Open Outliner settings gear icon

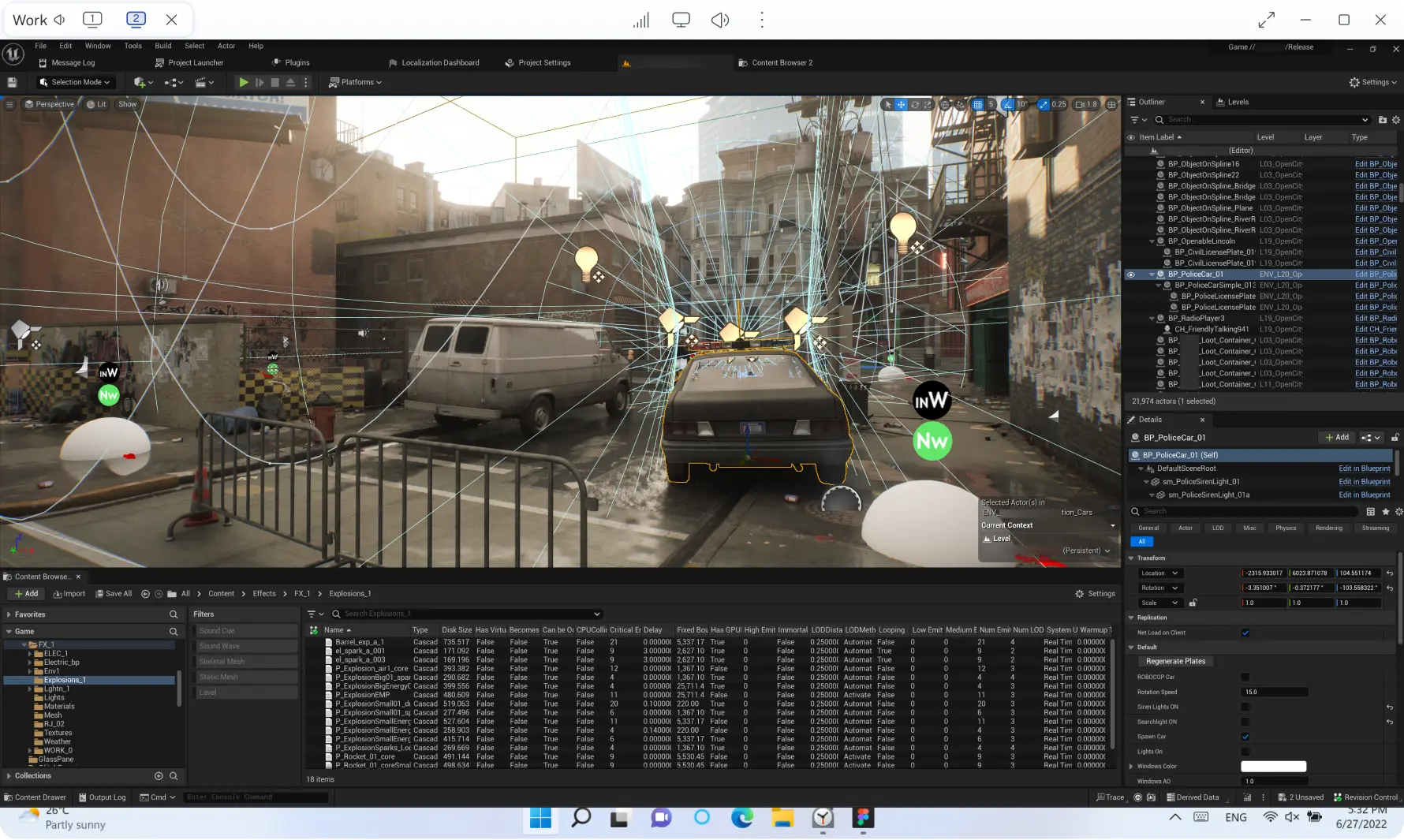click(1395, 120)
